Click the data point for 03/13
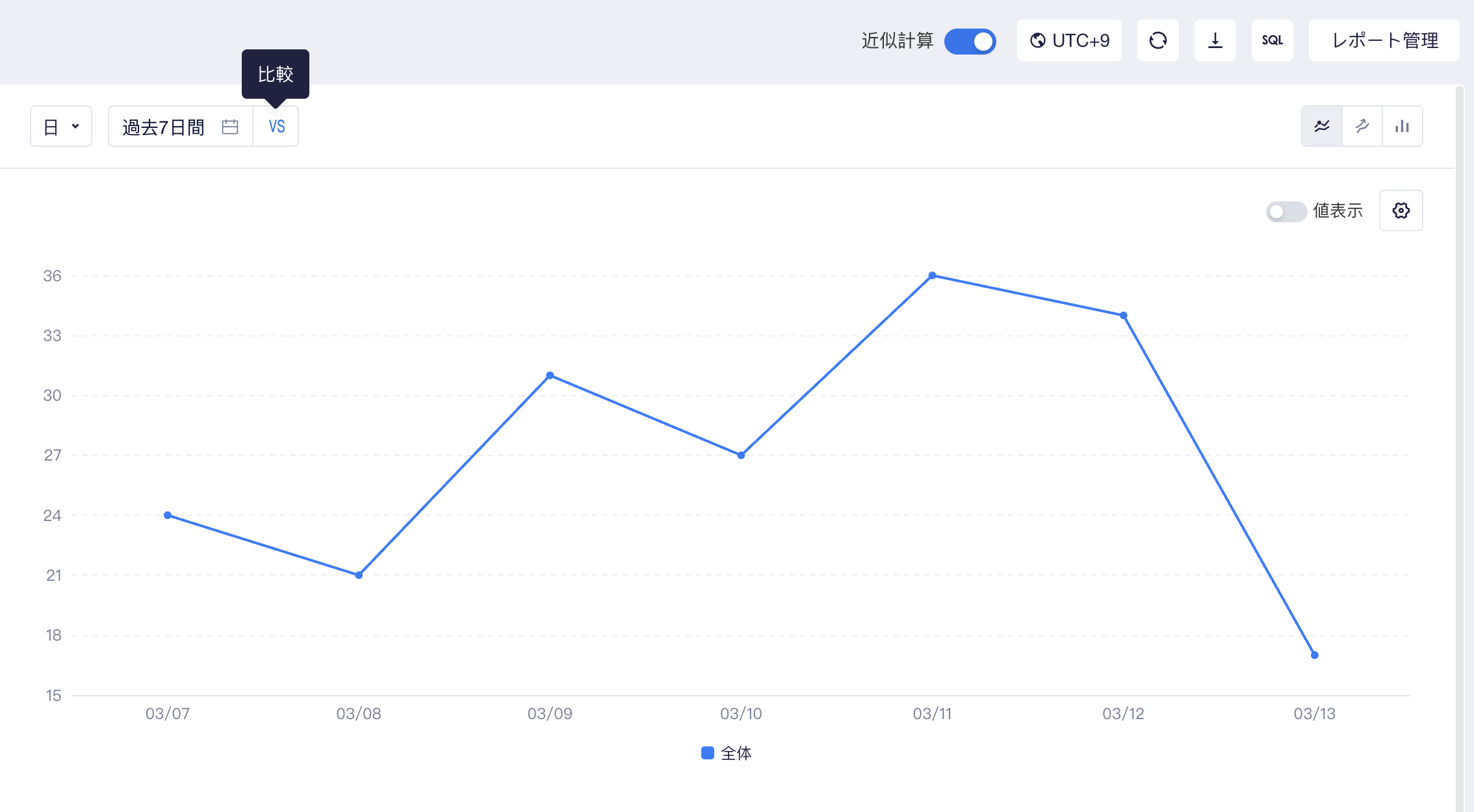Screen dimensions: 1474x812 coord(1315,655)
